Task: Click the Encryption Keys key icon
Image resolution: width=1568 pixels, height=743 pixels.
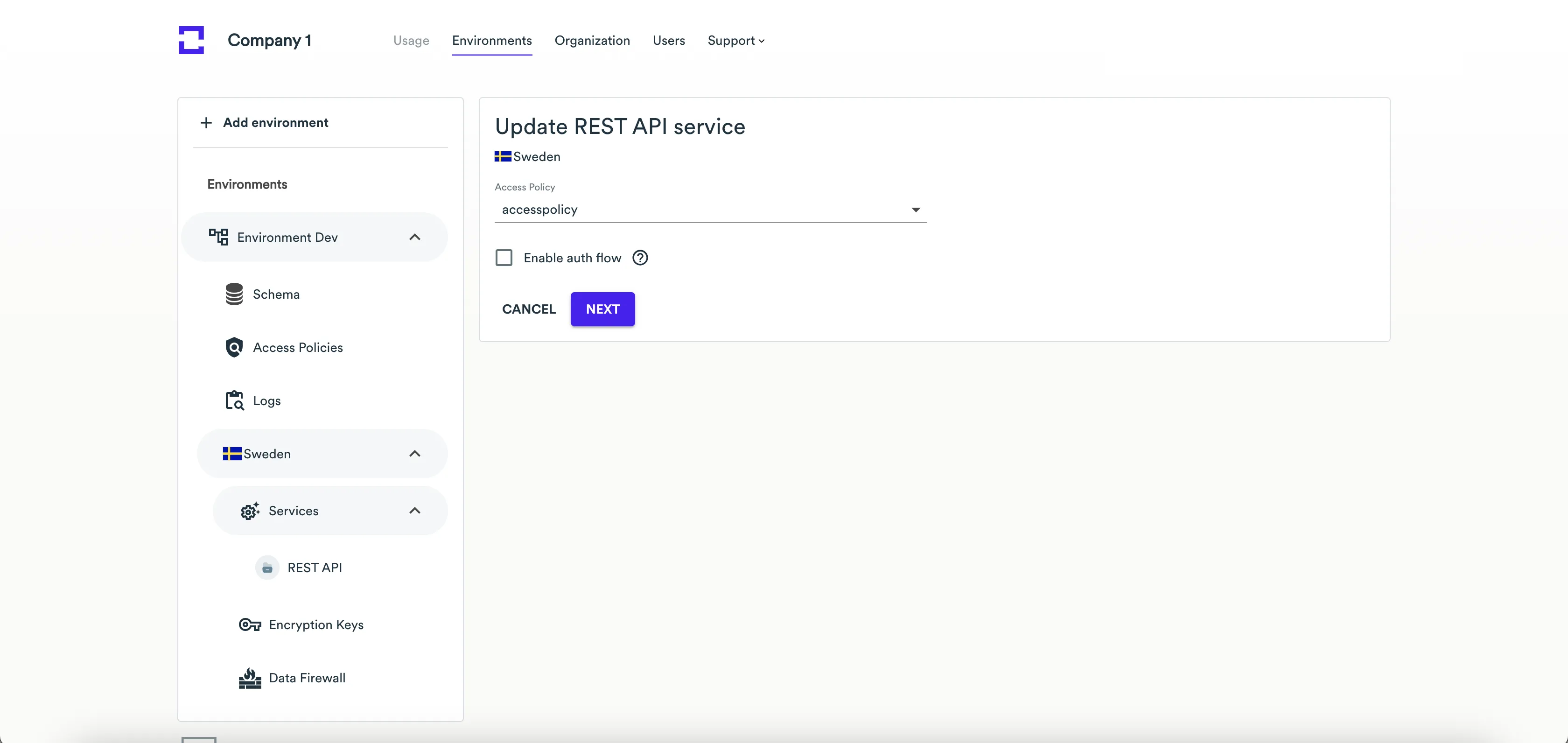Action: pos(250,625)
